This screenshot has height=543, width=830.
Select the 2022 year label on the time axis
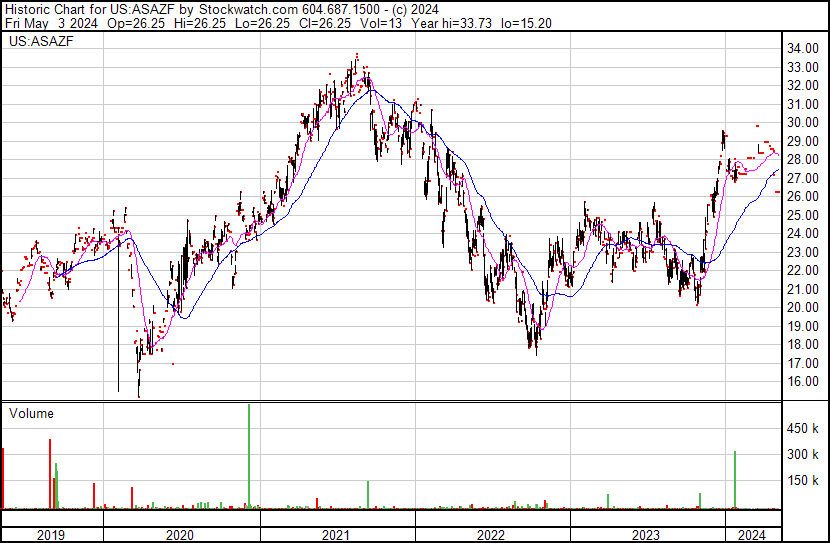(492, 534)
